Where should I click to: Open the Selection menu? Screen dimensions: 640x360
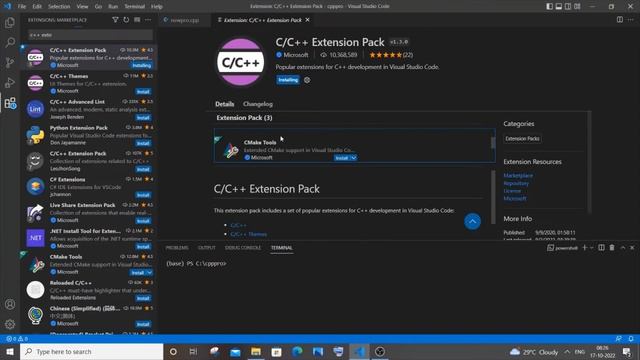click(59, 7)
